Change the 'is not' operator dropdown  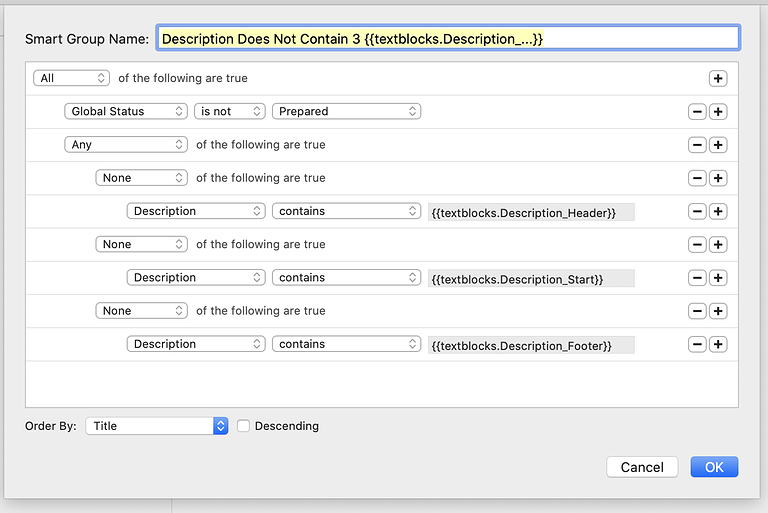[x=230, y=111]
